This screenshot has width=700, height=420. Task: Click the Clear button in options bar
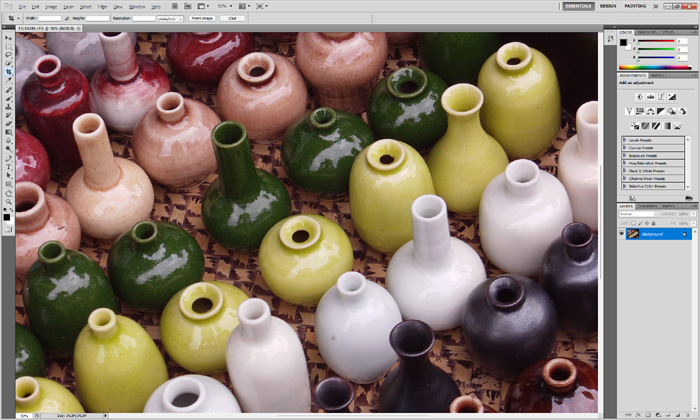click(x=233, y=18)
